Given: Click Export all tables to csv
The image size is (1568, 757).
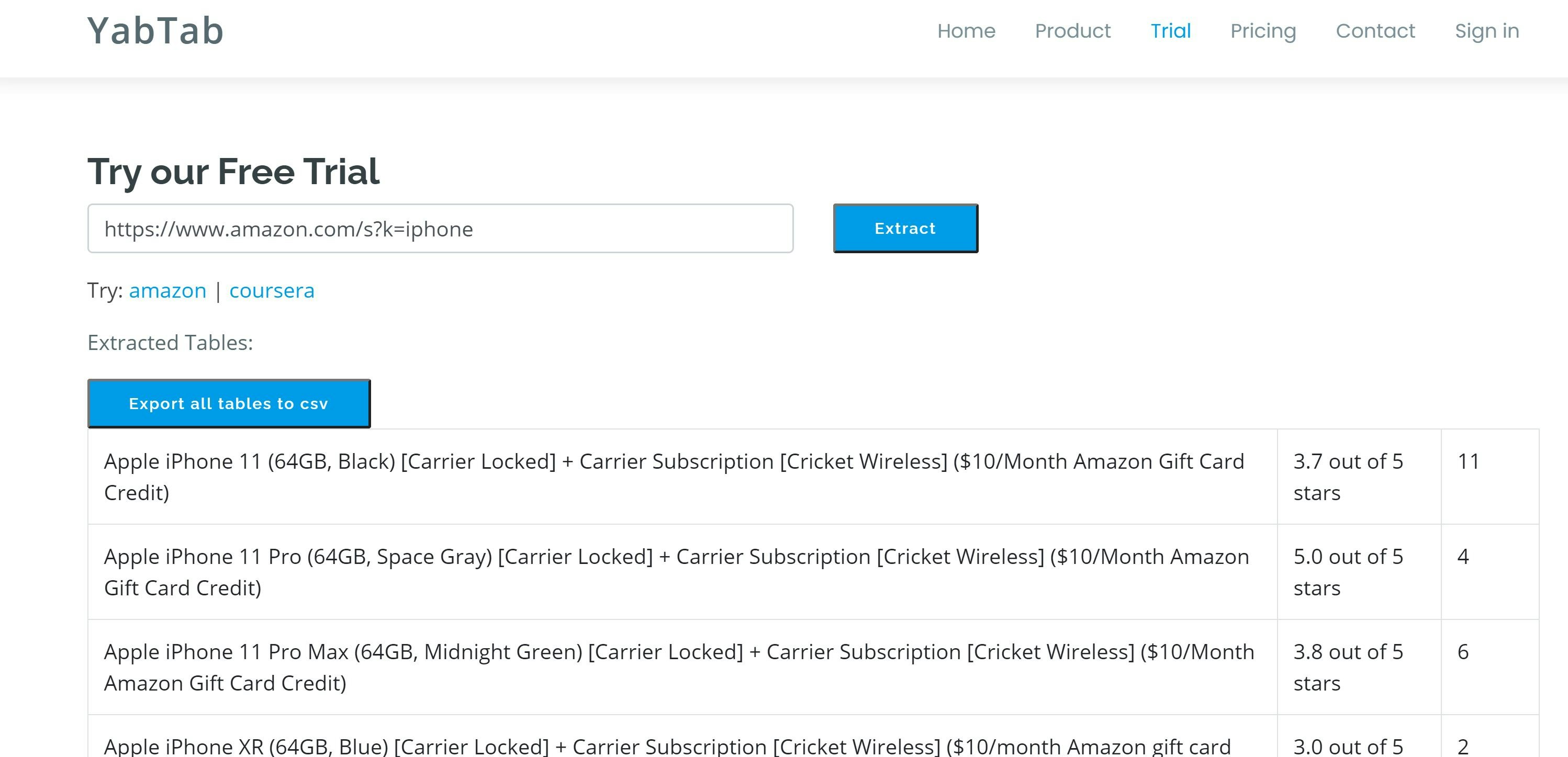Looking at the screenshot, I should pyautogui.click(x=229, y=403).
